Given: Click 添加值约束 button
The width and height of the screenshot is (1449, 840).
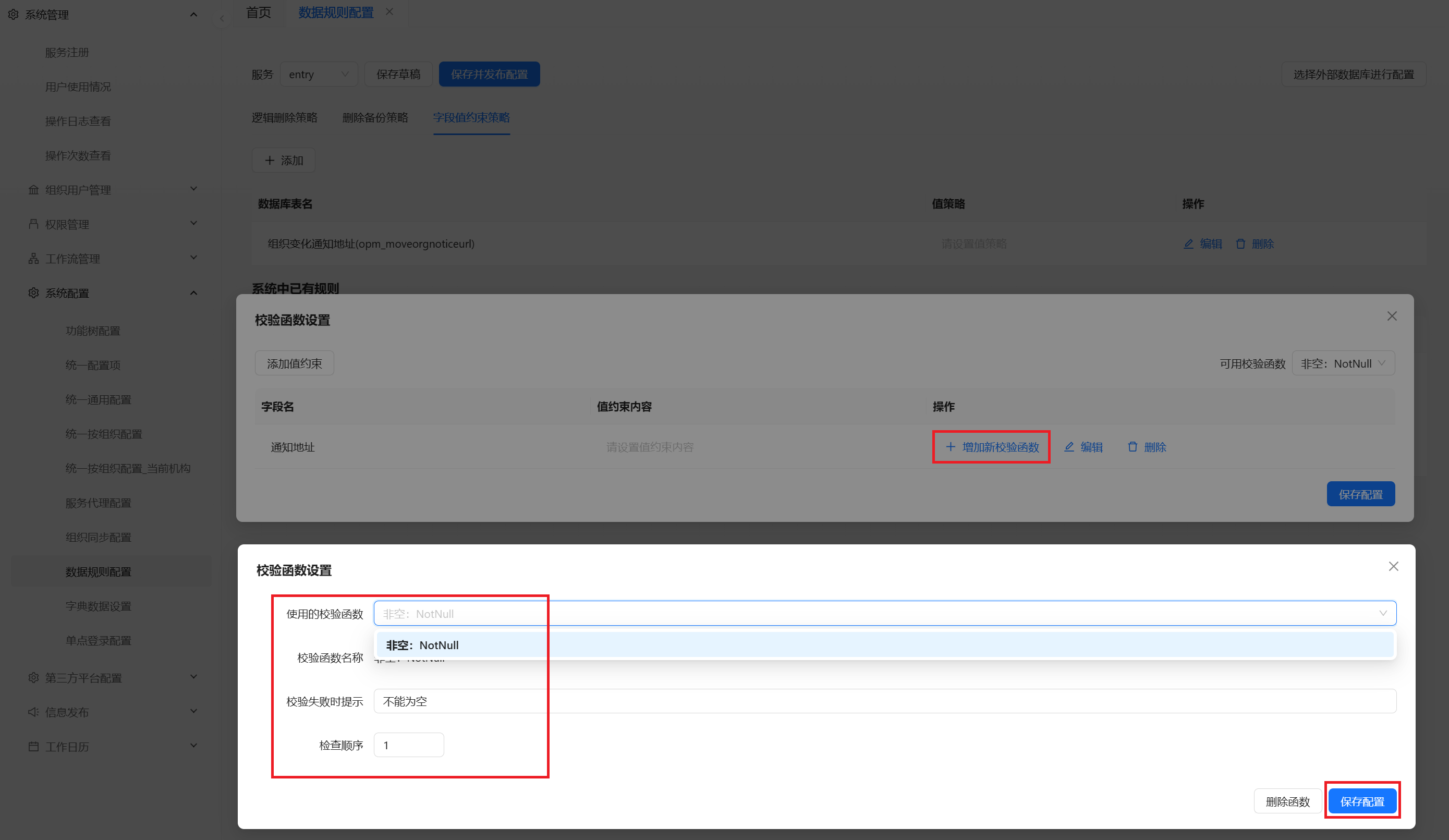Looking at the screenshot, I should pyautogui.click(x=295, y=363).
